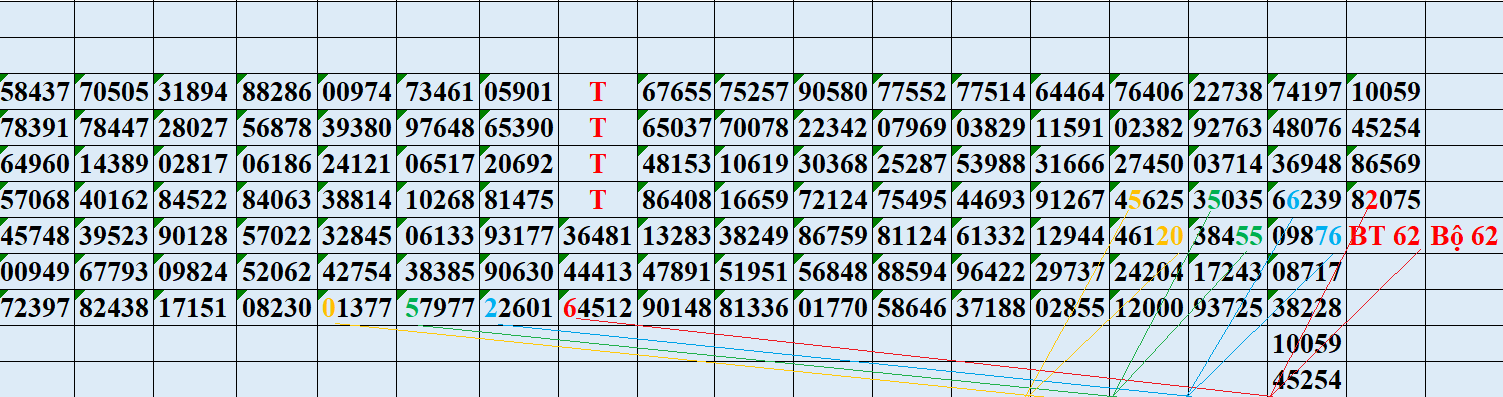Select the 90580 cell
The height and width of the screenshot is (397, 1503).
point(833,93)
